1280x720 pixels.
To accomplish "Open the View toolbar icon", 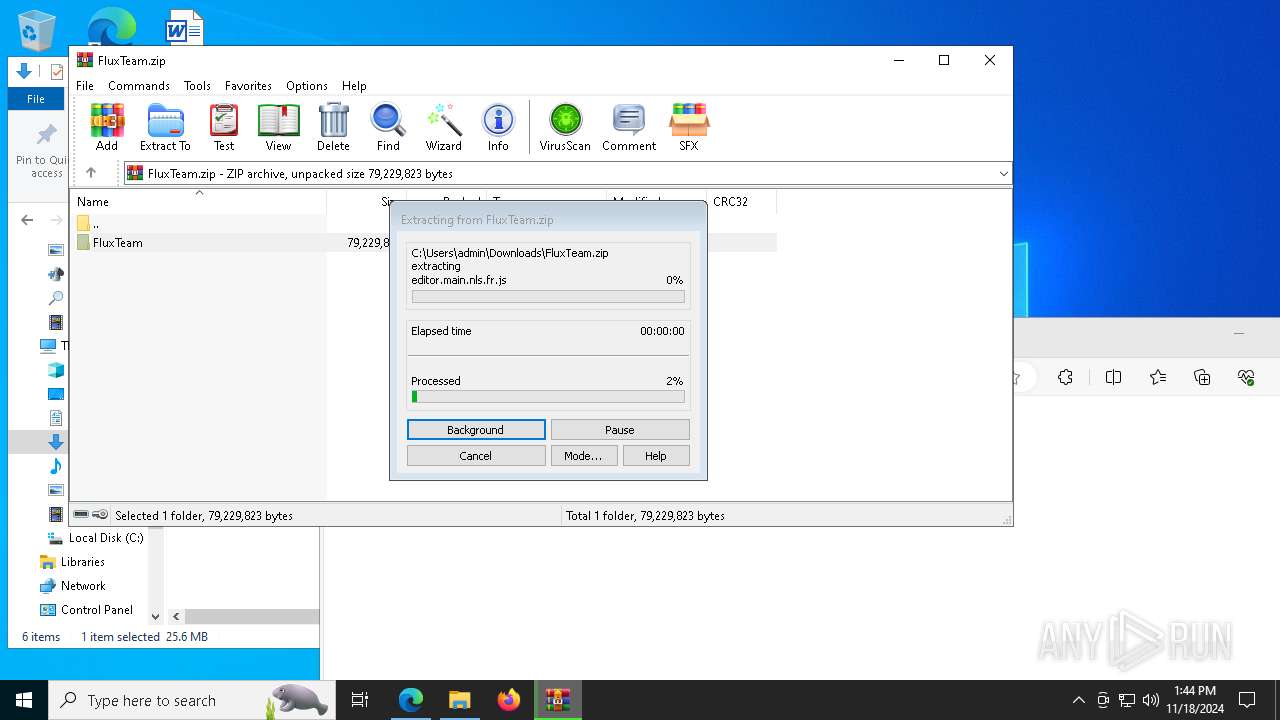I will click(278, 127).
